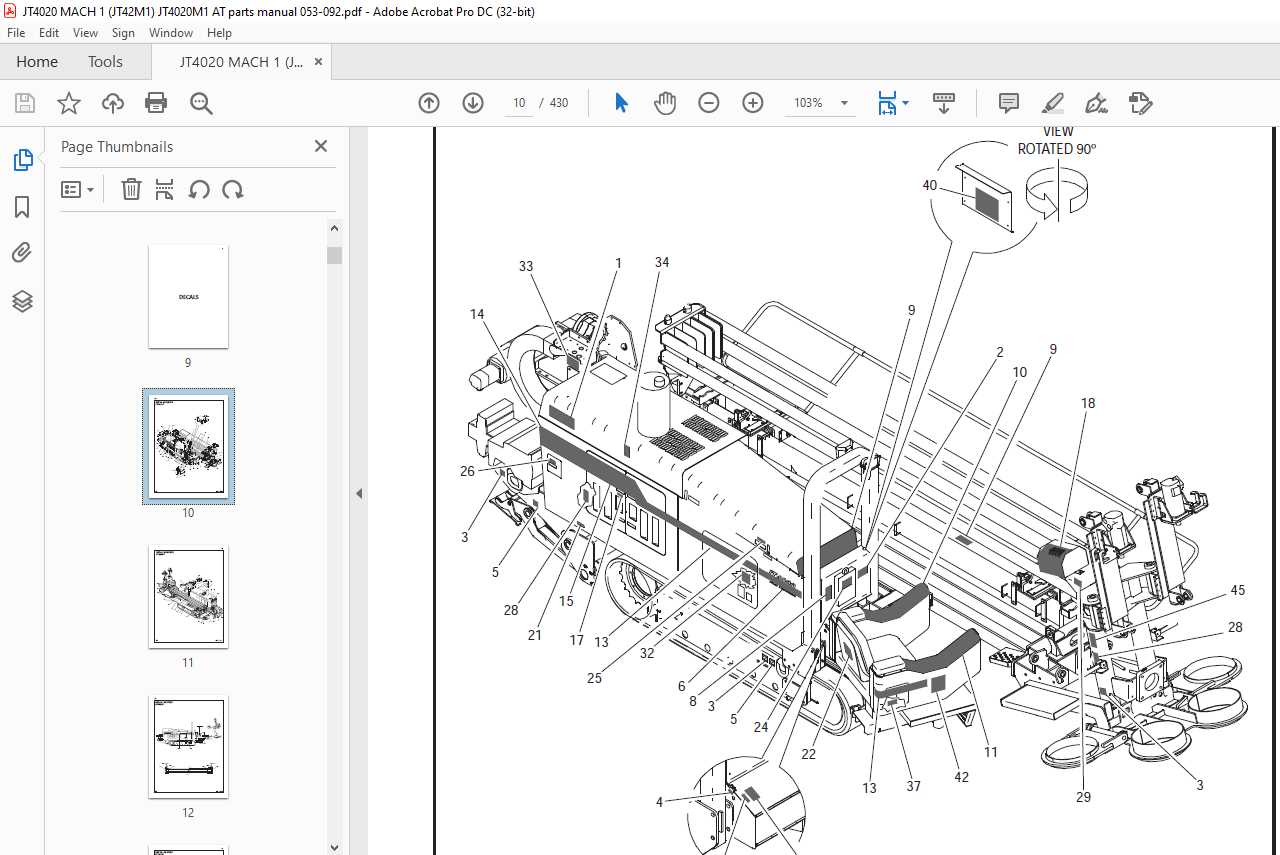This screenshot has height=855, width=1280.
Task: Click the upload to cloud icon
Action: coord(113,103)
